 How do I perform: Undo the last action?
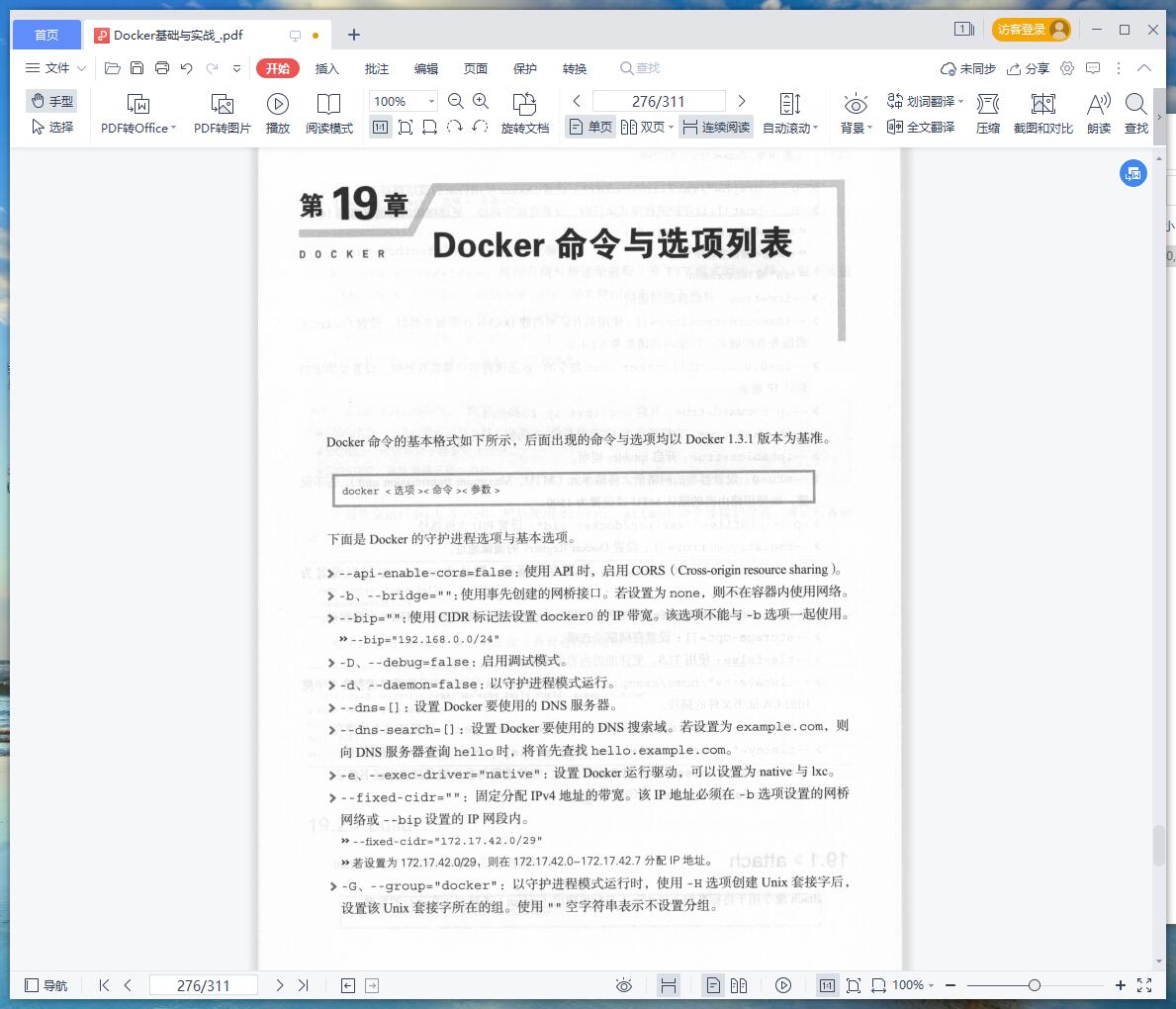coord(187,68)
